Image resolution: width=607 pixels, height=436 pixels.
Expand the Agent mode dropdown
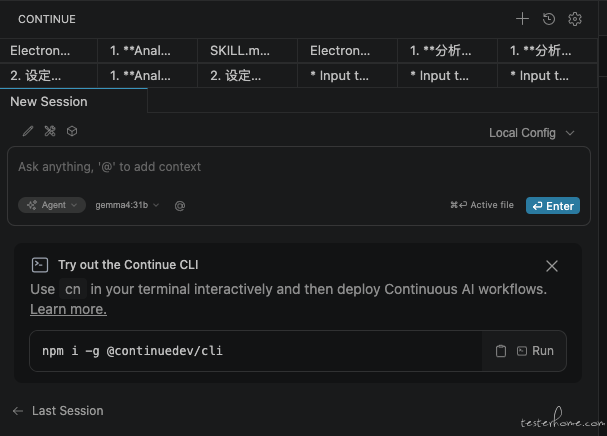(x=52, y=205)
